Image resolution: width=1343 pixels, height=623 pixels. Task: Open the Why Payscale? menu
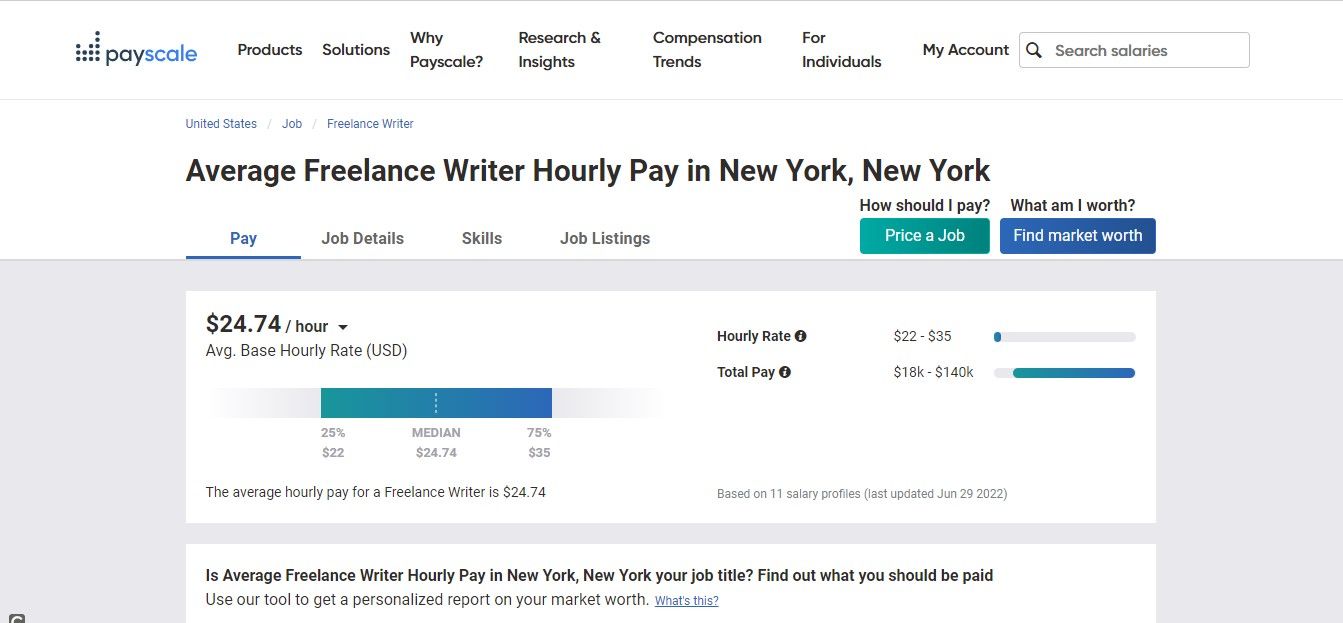[x=446, y=50]
